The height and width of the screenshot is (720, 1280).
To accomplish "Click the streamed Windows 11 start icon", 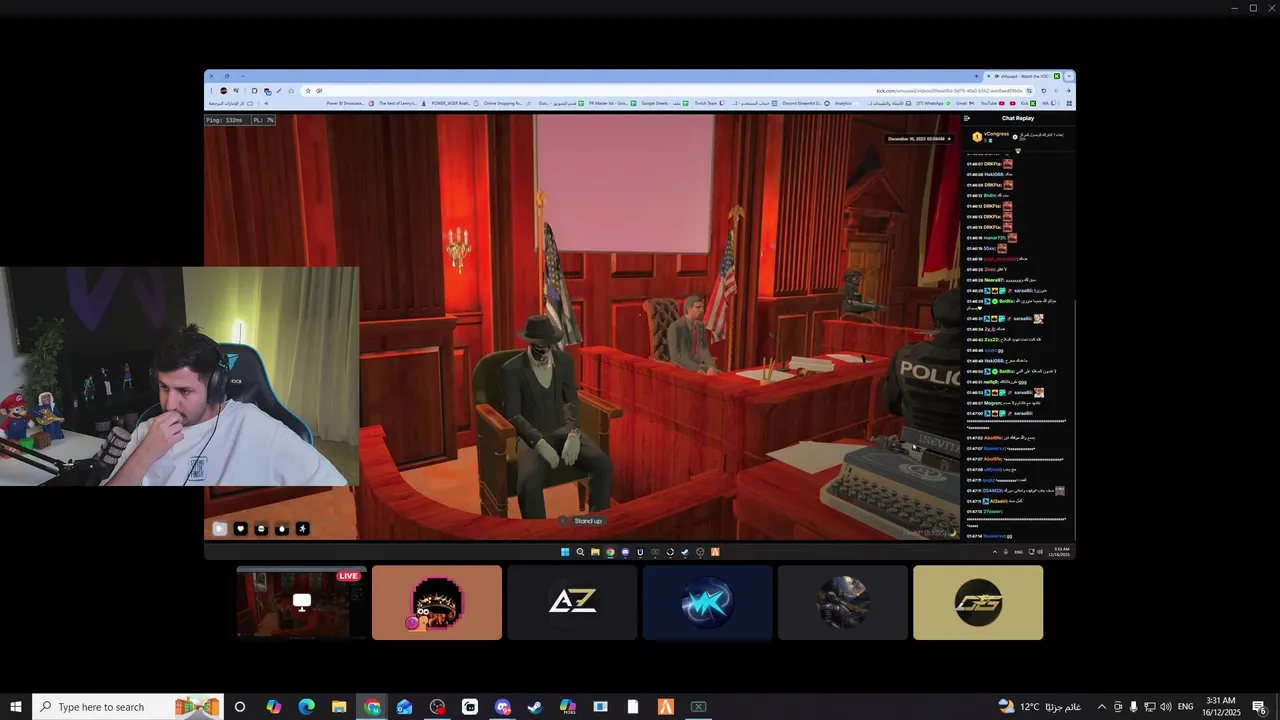I will (565, 552).
